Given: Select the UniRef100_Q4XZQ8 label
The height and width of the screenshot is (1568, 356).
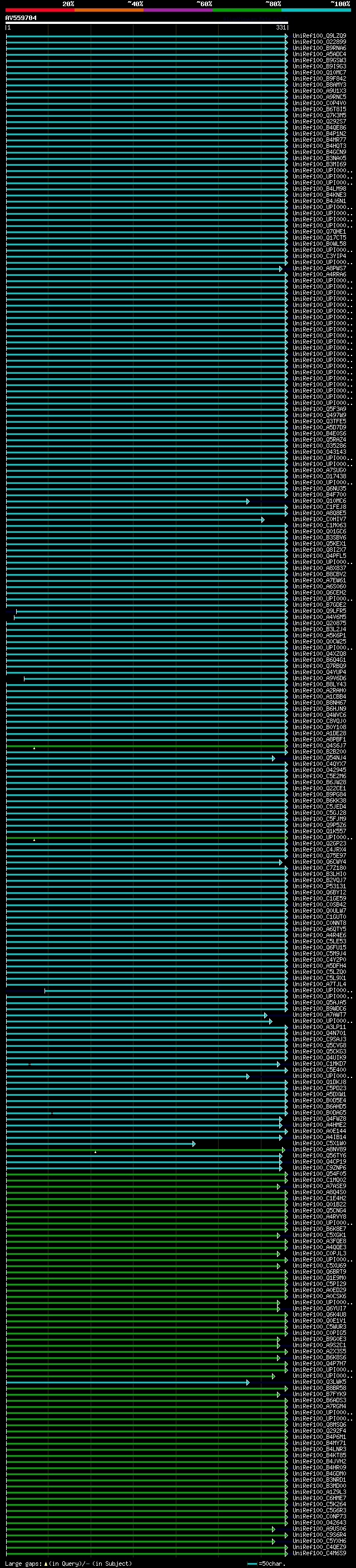Looking at the screenshot, I should point(319,654).
